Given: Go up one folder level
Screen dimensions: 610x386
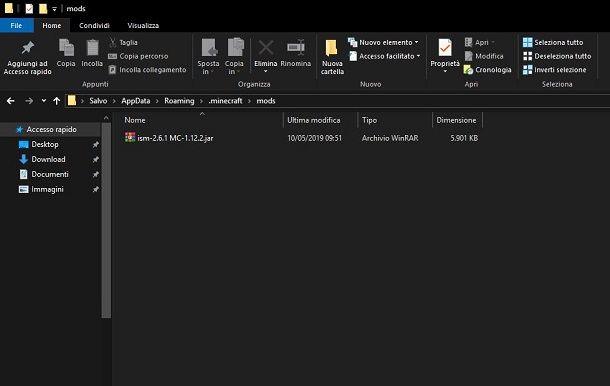Looking at the screenshot, I should (x=57, y=101).
